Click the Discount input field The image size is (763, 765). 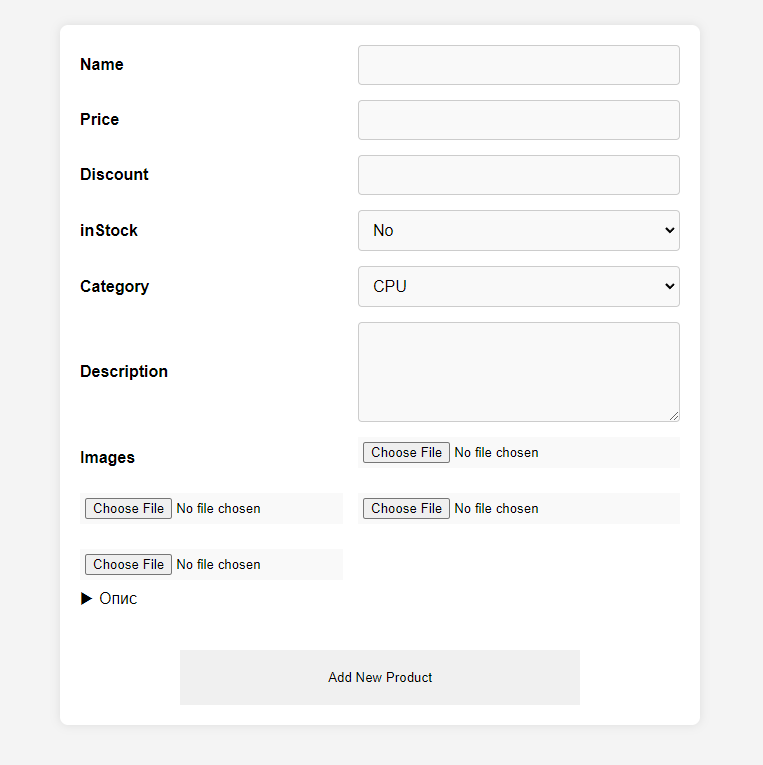[518, 175]
